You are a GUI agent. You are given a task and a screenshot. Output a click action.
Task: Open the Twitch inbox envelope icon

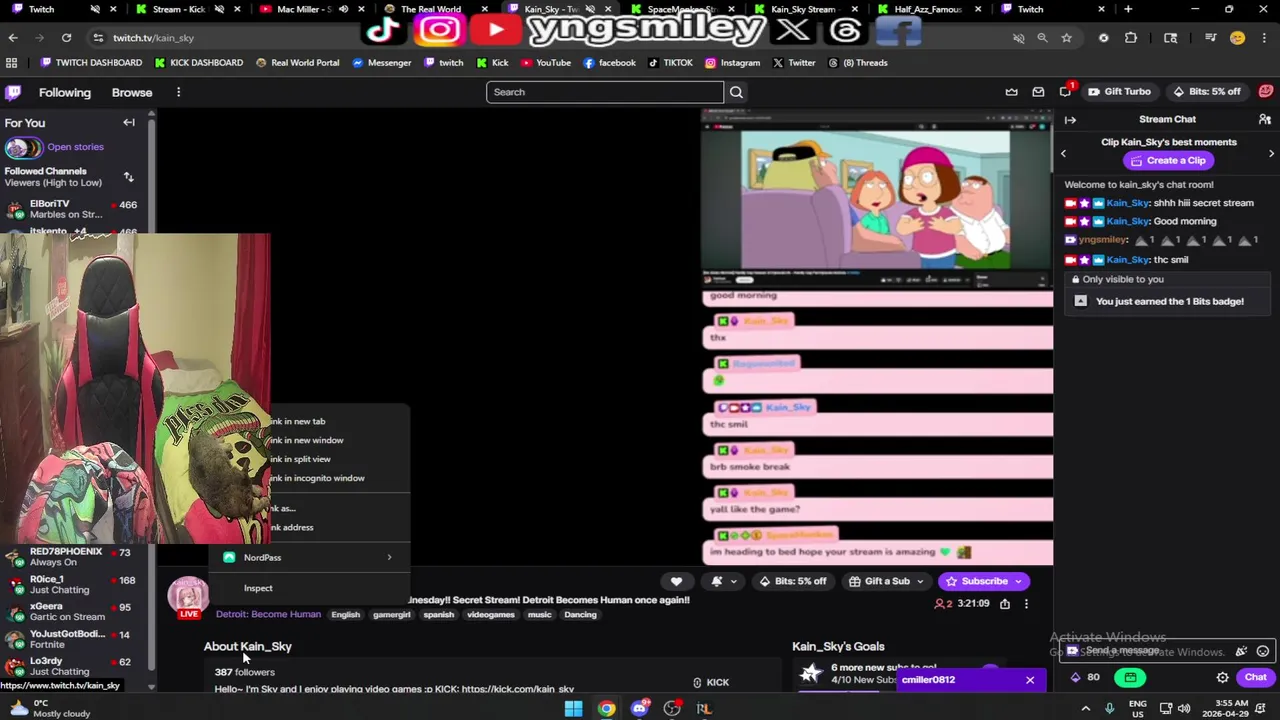[1038, 92]
